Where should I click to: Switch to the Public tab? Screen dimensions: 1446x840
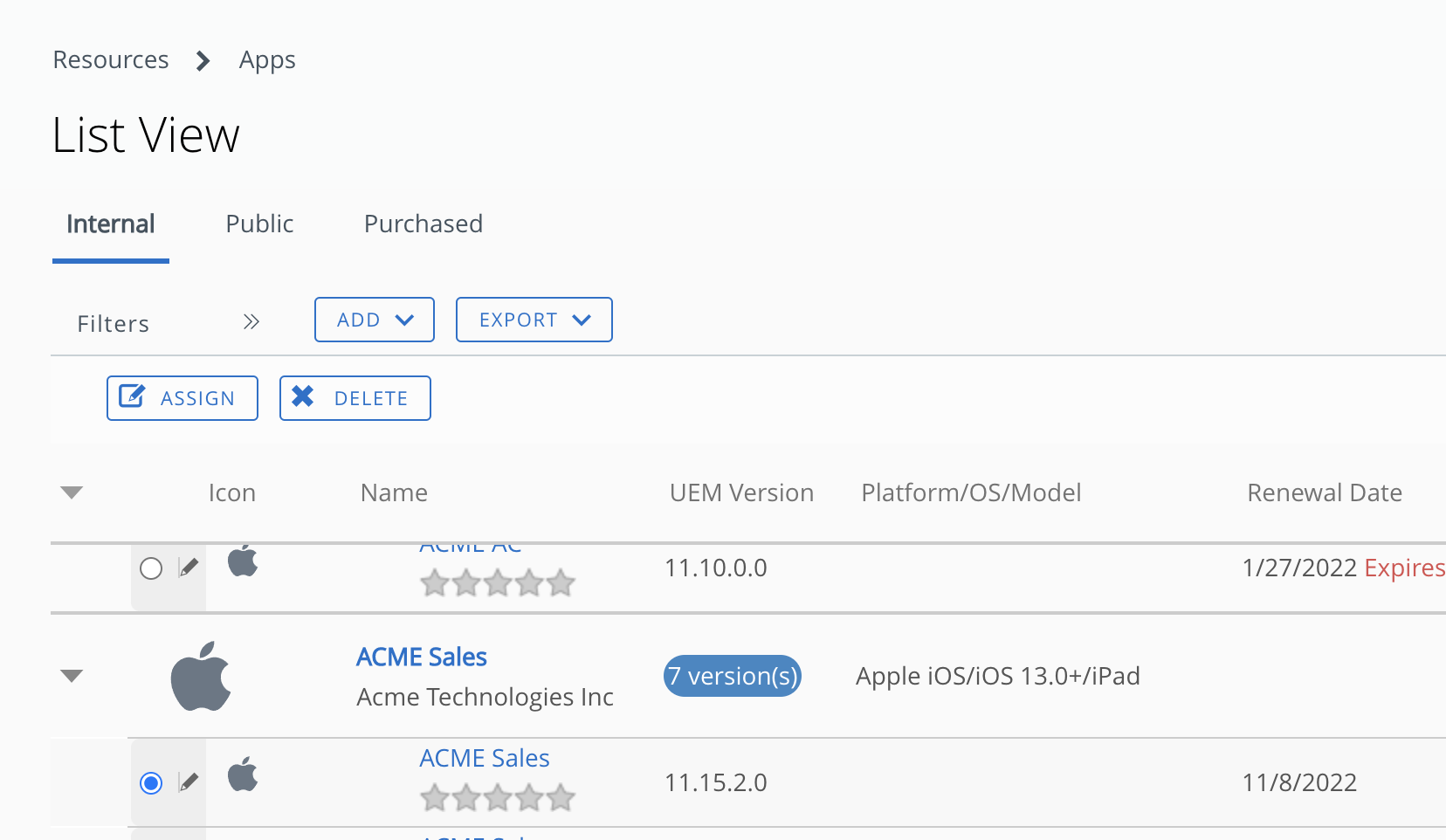pyautogui.click(x=259, y=224)
